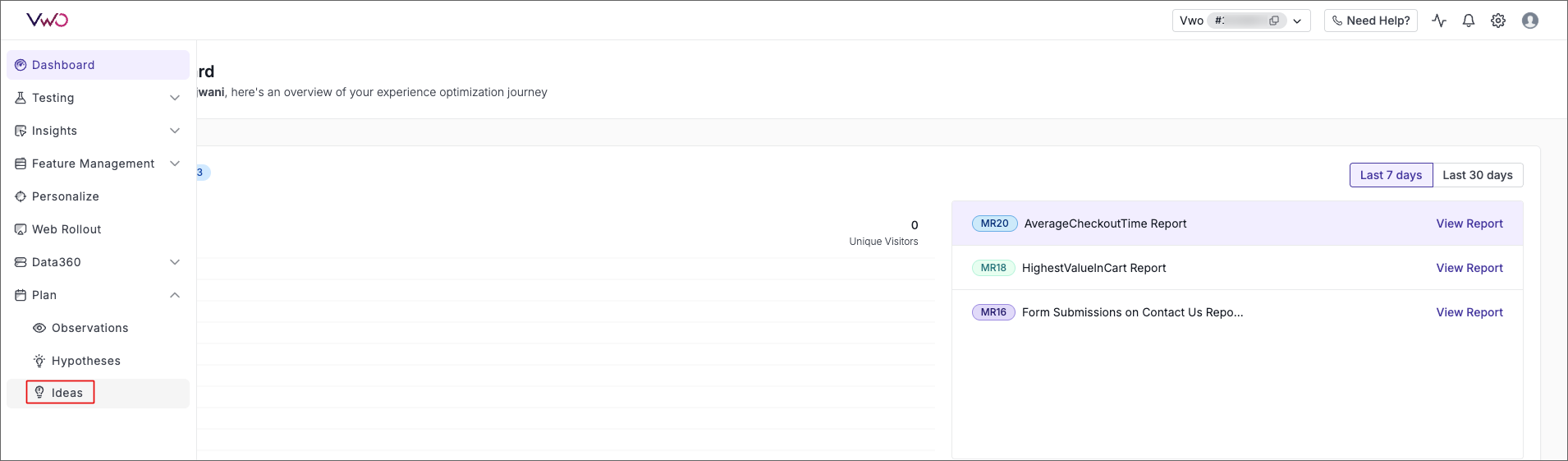The image size is (1568, 461).
Task: View Report for AverageCheckoutTime
Action: (x=1469, y=224)
